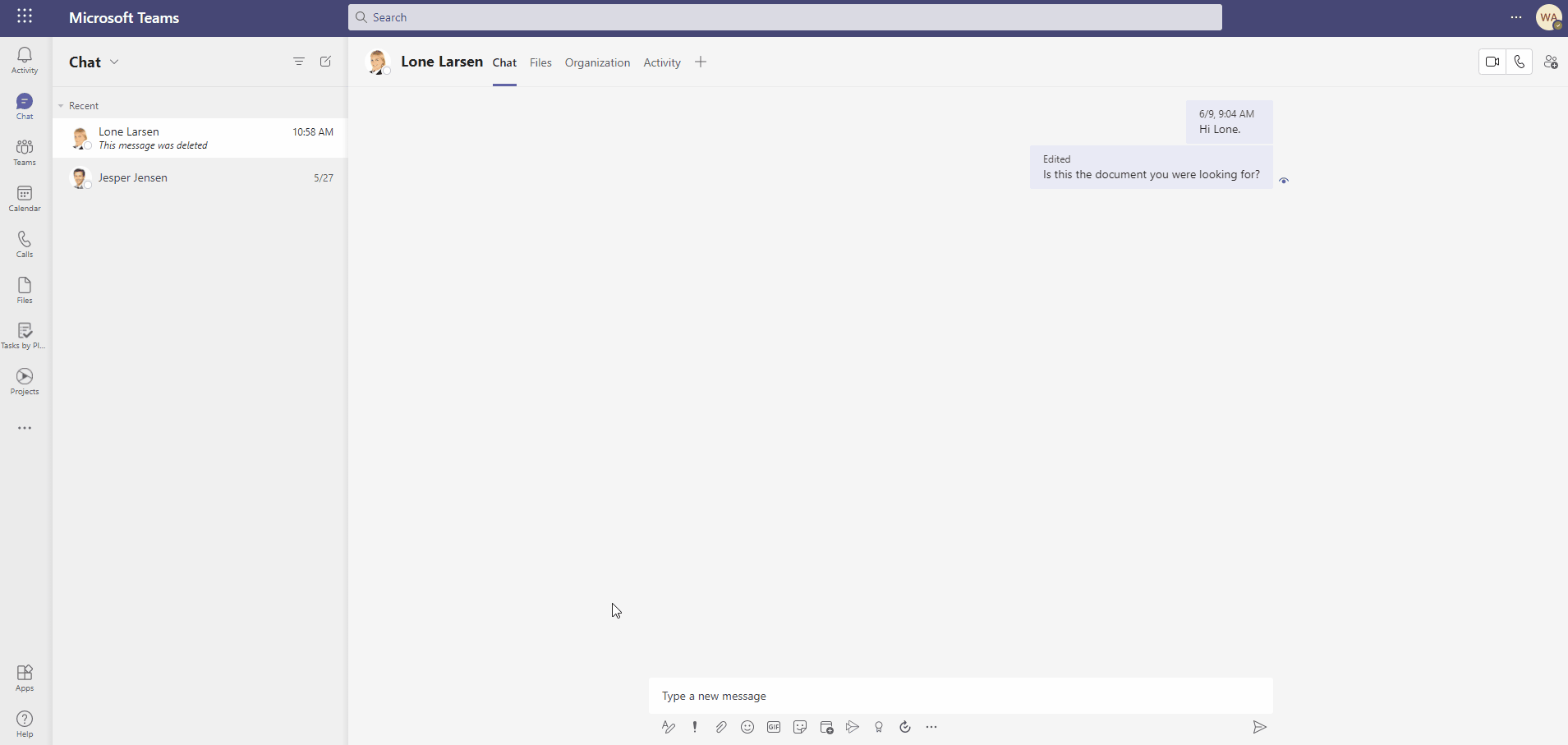Open Jesper Jensen chat in Recent list

click(200, 177)
